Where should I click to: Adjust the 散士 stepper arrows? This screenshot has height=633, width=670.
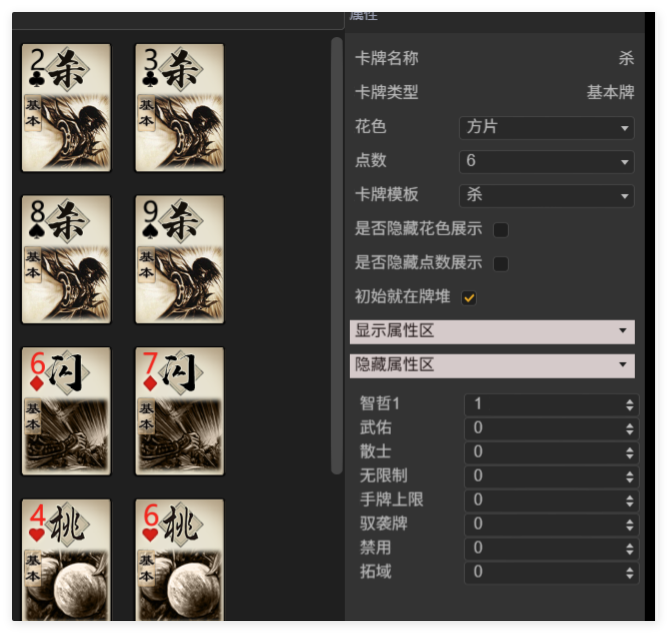(629, 453)
